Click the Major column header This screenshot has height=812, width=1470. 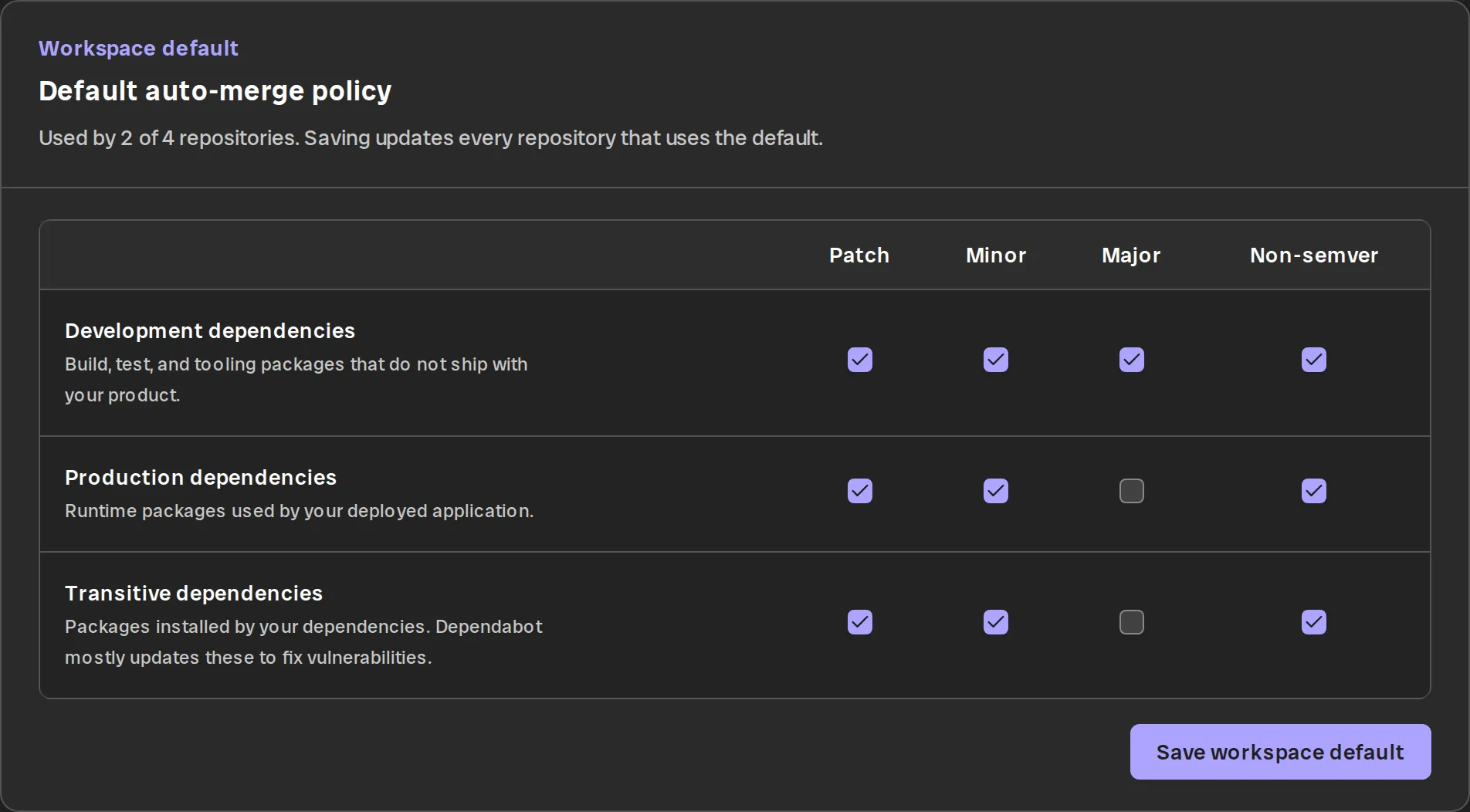(1131, 255)
